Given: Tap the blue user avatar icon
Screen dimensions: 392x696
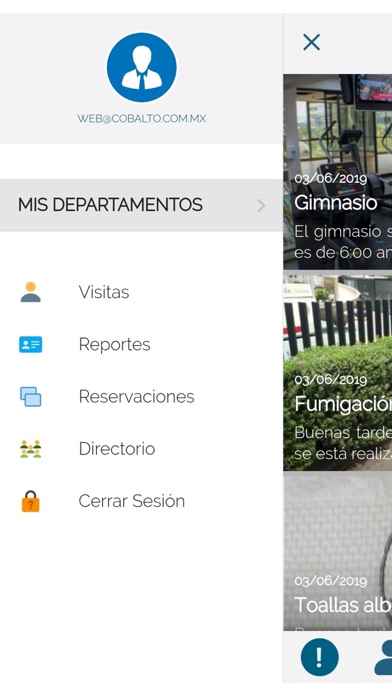Looking at the screenshot, I should tap(142, 67).
